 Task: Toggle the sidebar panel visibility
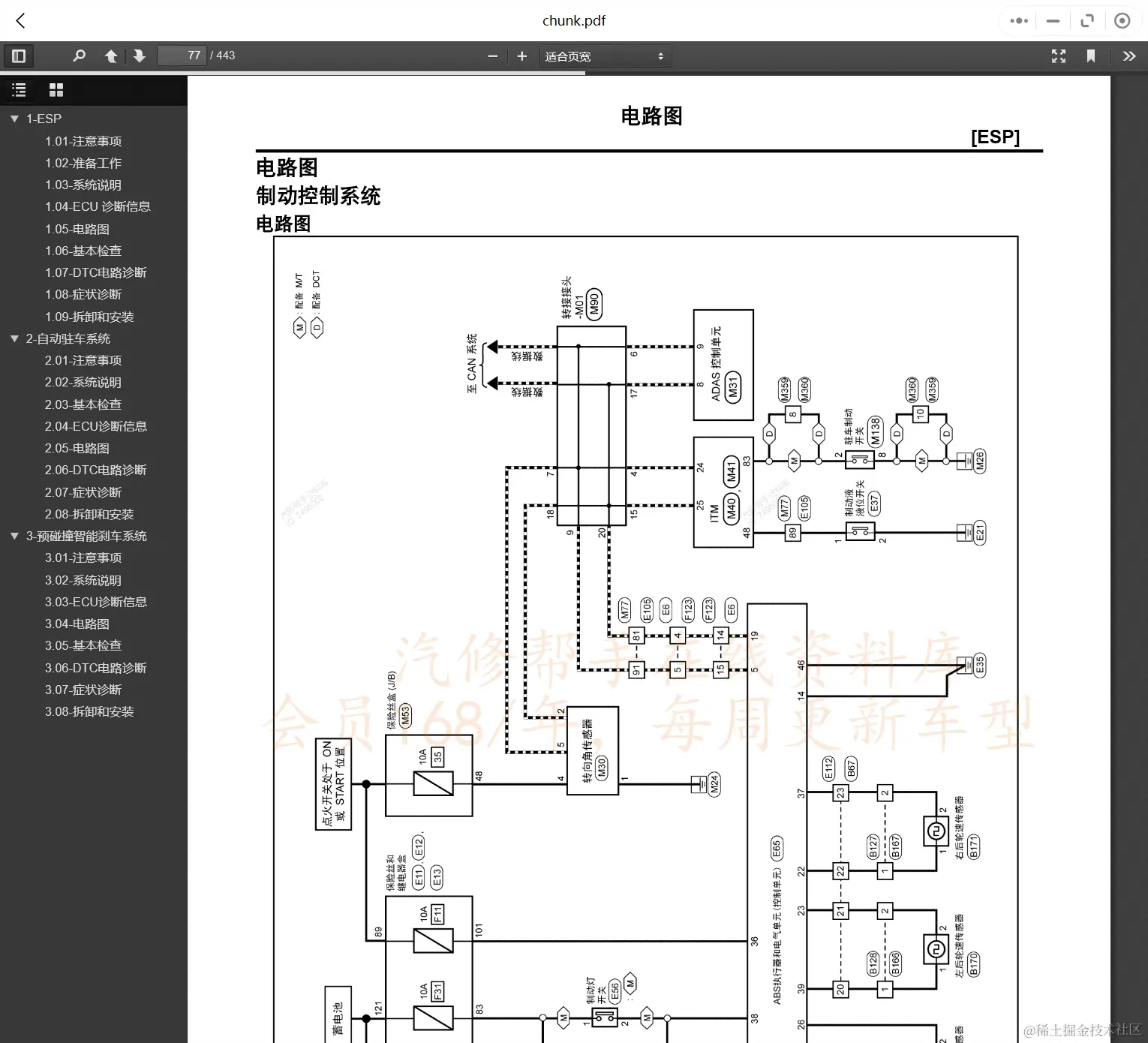coord(19,56)
